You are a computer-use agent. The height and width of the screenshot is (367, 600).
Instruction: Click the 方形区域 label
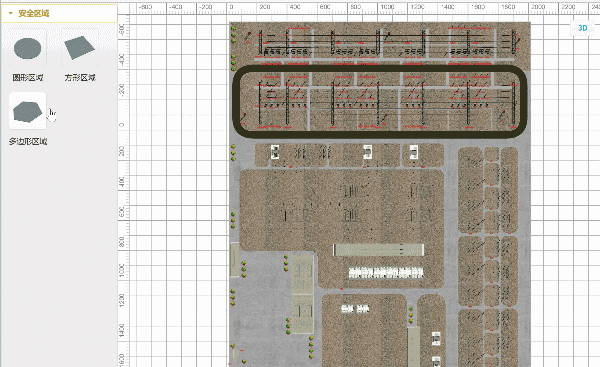[80, 78]
